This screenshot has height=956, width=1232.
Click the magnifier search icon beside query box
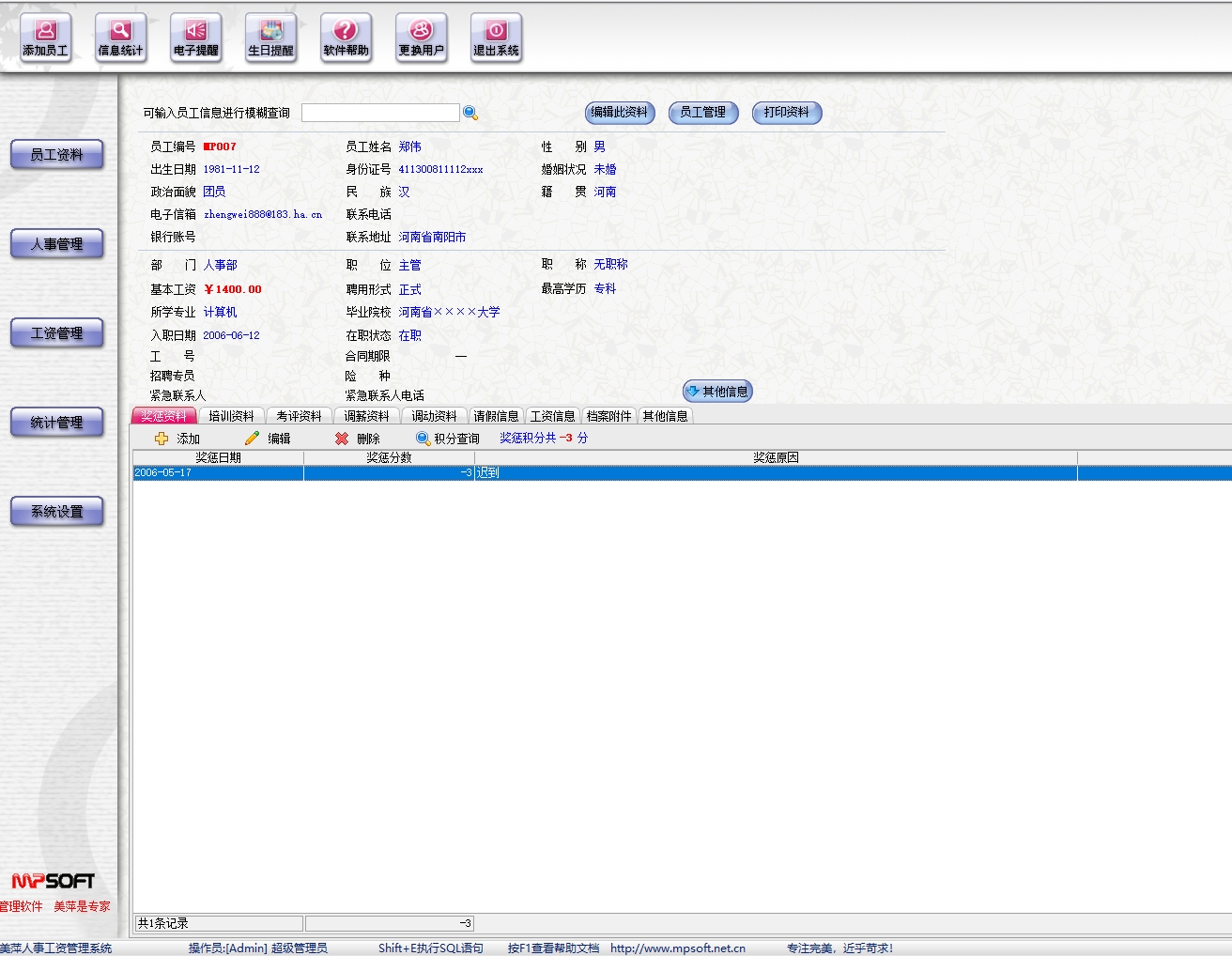tap(470, 113)
